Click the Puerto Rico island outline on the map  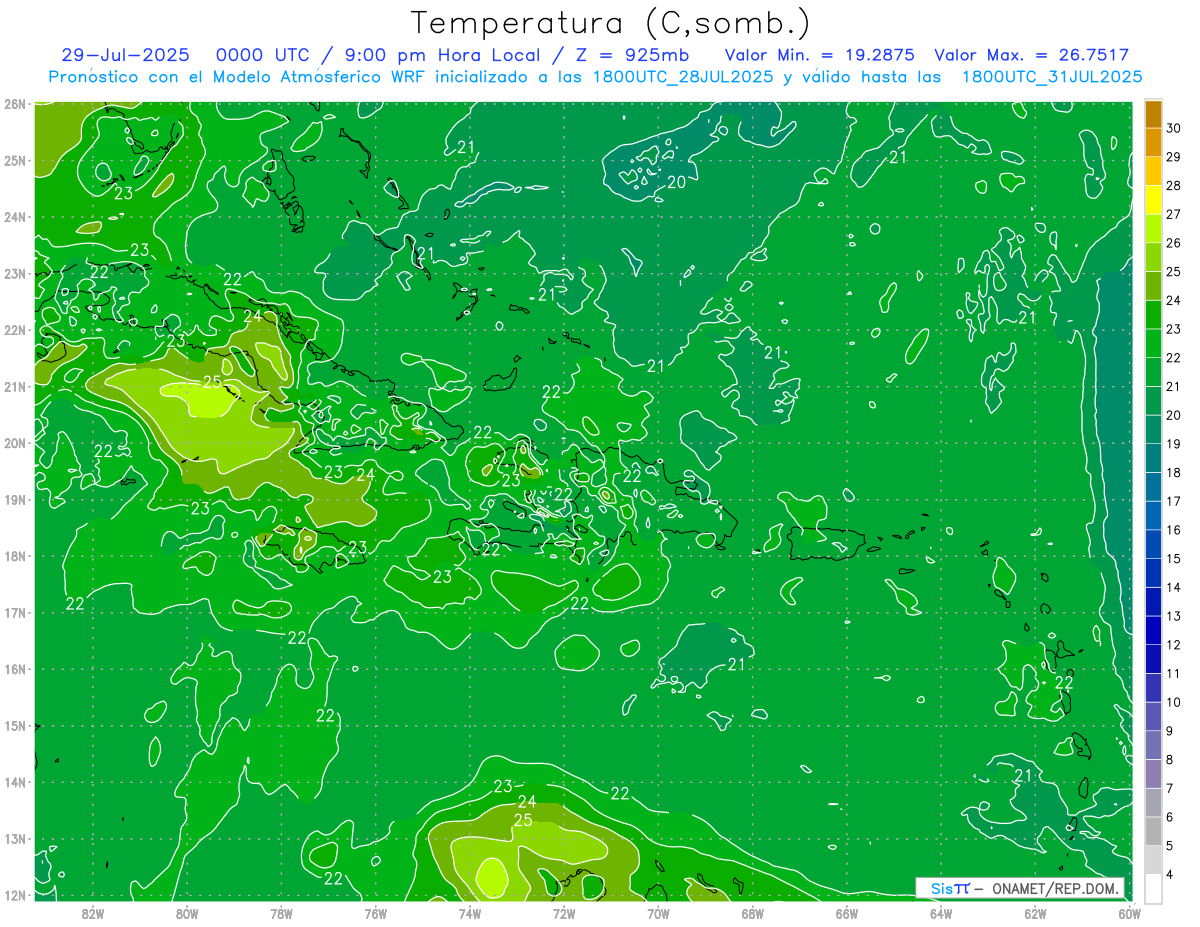(826, 544)
